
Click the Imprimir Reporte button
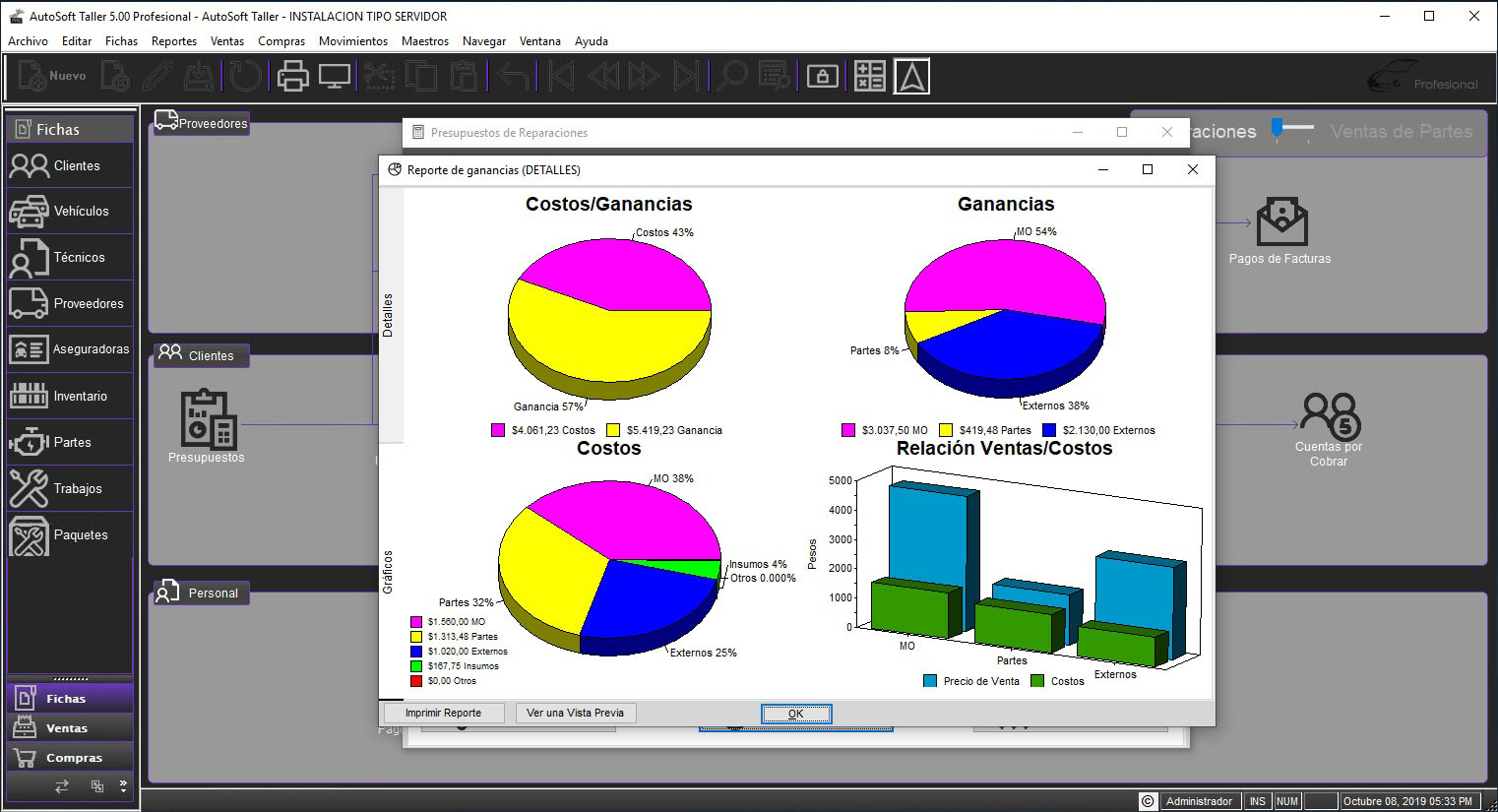pos(443,713)
